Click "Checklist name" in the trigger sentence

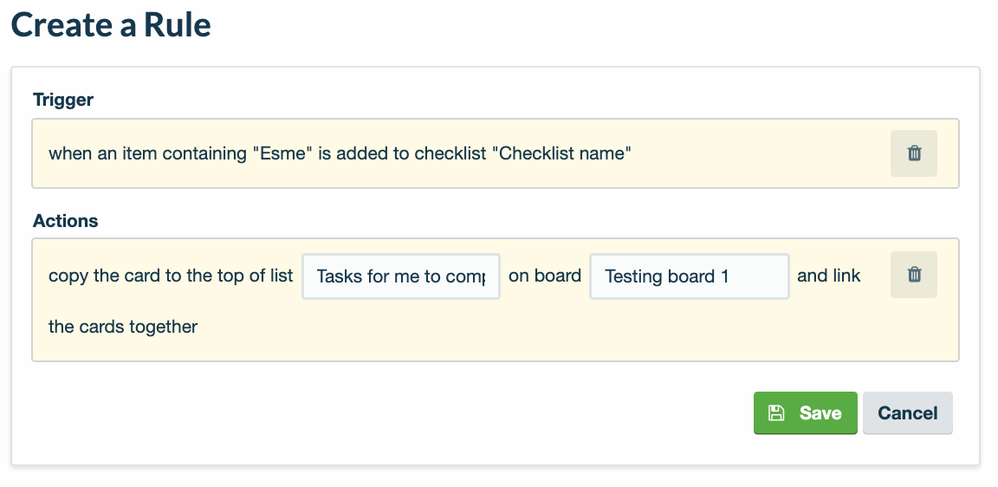[x=565, y=154]
